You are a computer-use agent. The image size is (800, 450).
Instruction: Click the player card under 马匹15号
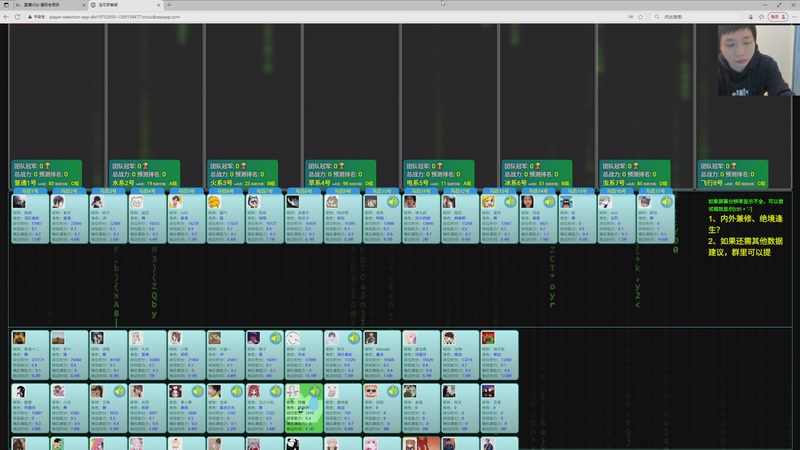click(578, 218)
